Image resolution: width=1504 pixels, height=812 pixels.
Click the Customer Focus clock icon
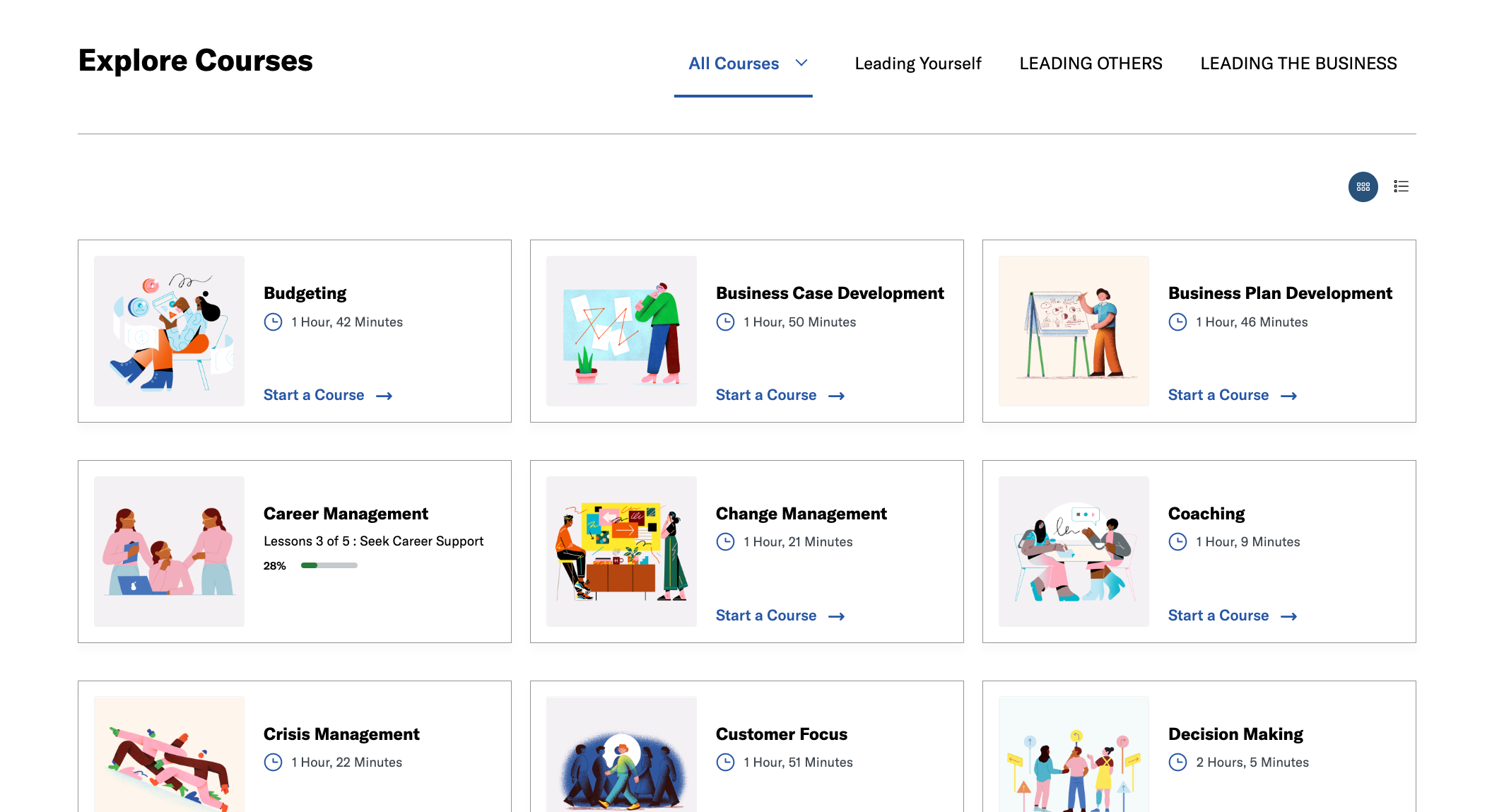pos(725,763)
